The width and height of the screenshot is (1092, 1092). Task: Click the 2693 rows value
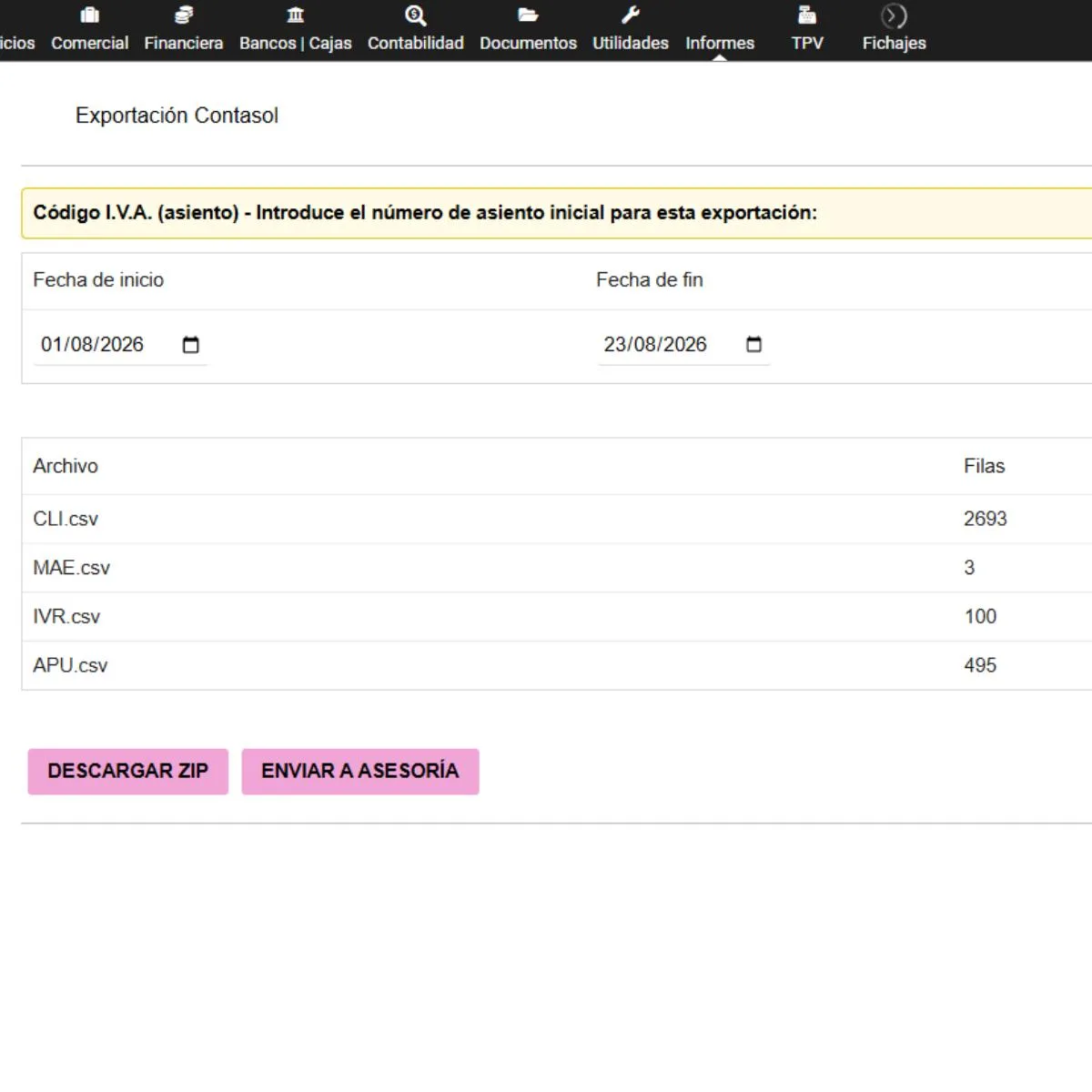click(986, 519)
